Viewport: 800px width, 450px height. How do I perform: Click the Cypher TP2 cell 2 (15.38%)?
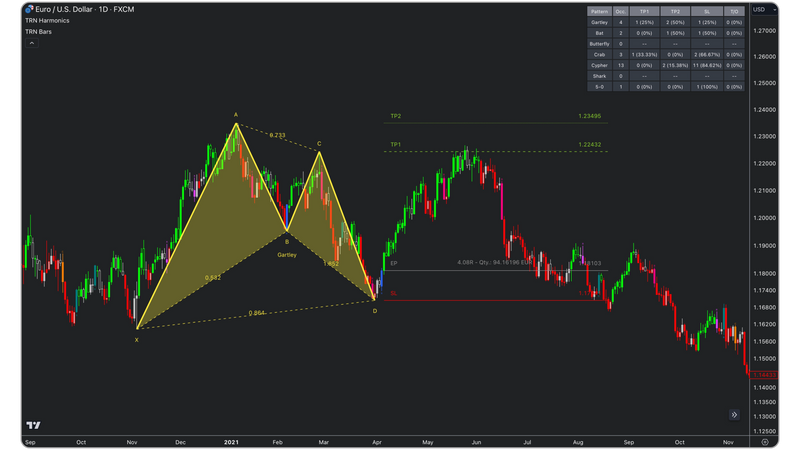676,65
